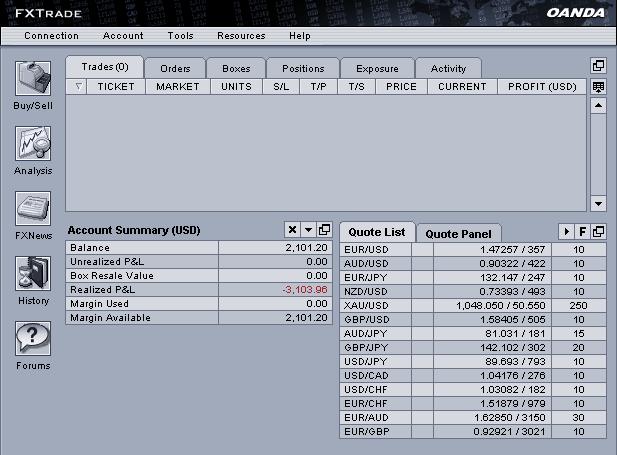This screenshot has height=455, width=617.
Task: Detach the Quote List panel
Action: click(x=598, y=231)
